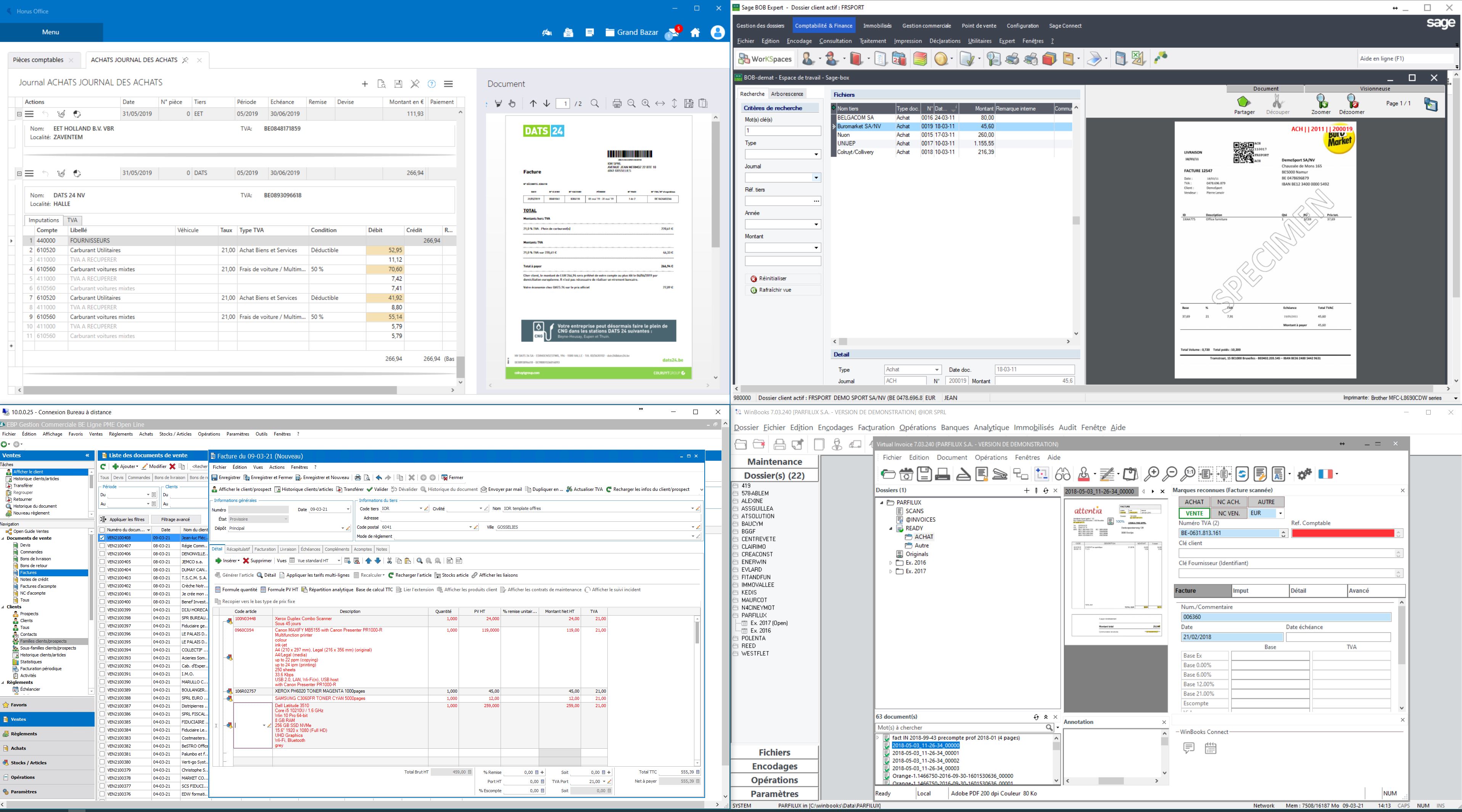Click Appliquer les filtres button in EBP
1462x812 pixels.
[x=124, y=519]
